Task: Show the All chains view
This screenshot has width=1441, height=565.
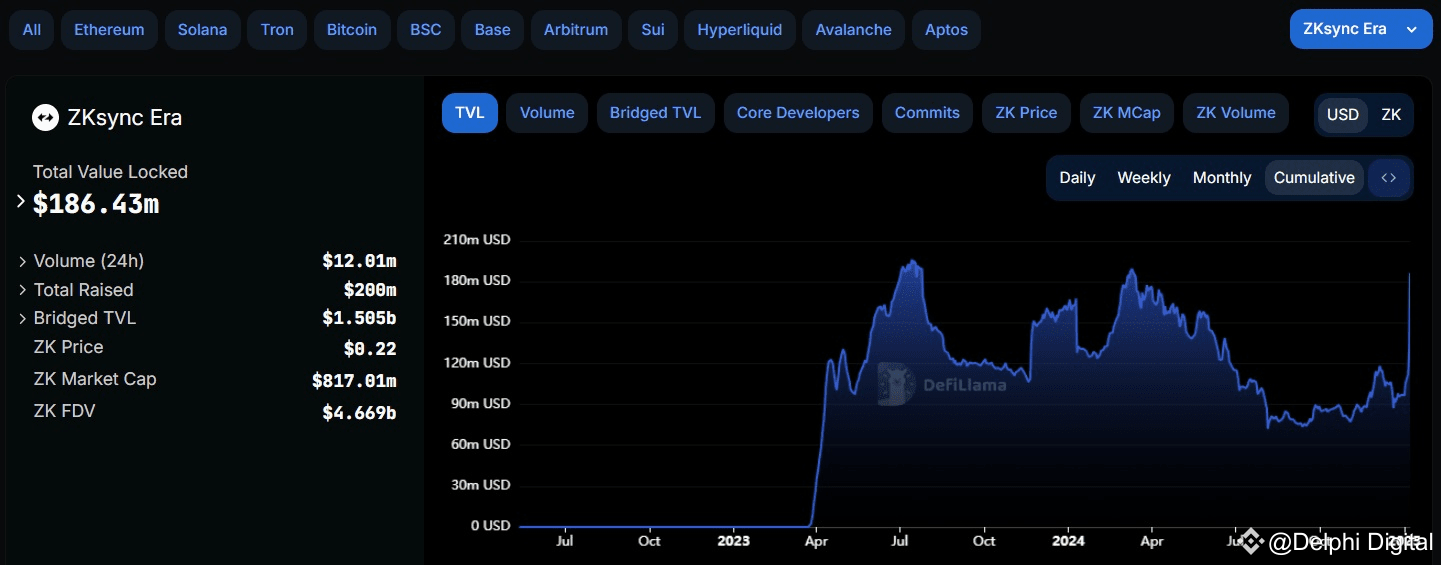Action: pyautogui.click(x=32, y=30)
